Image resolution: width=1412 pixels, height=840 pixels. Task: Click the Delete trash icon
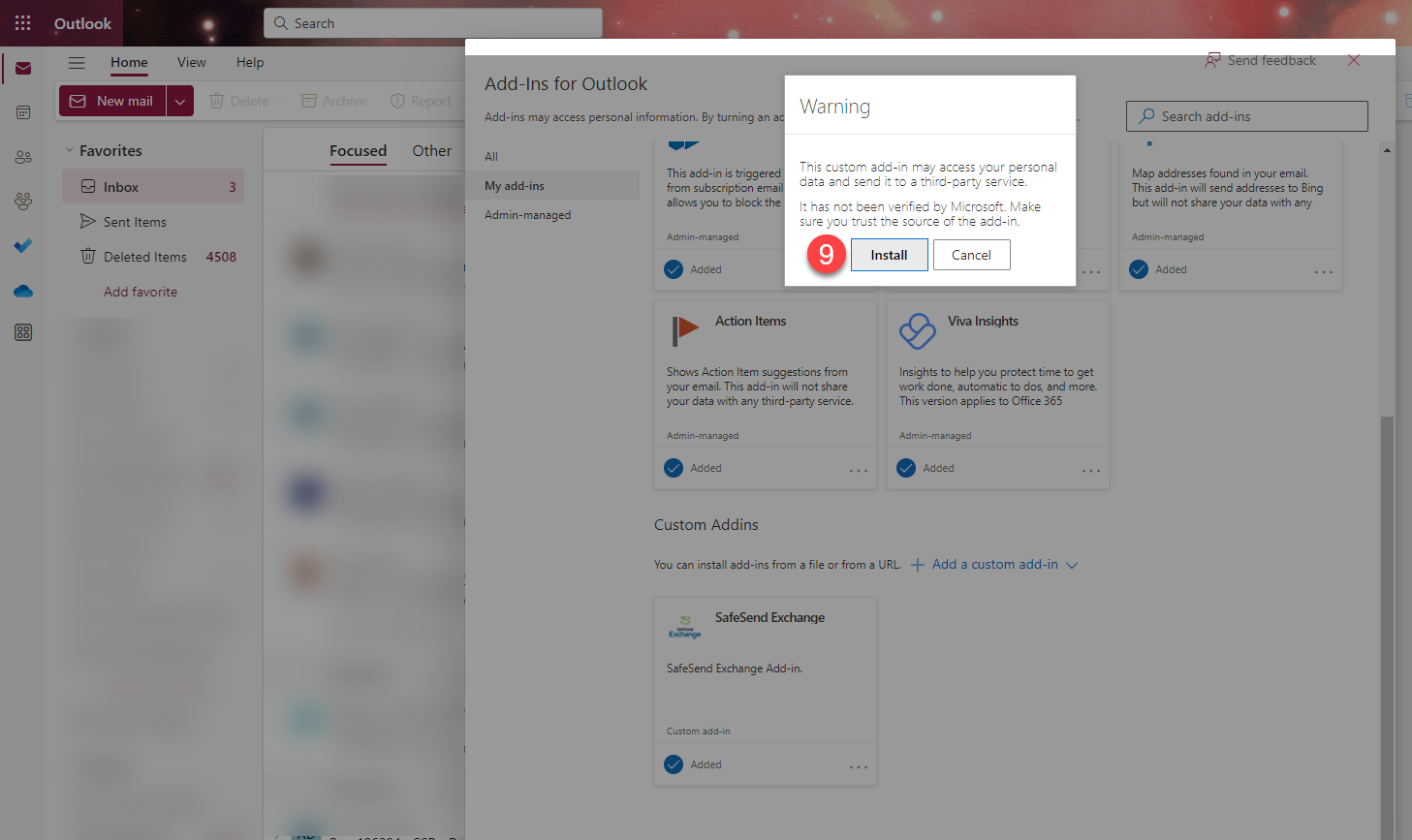coord(217,101)
